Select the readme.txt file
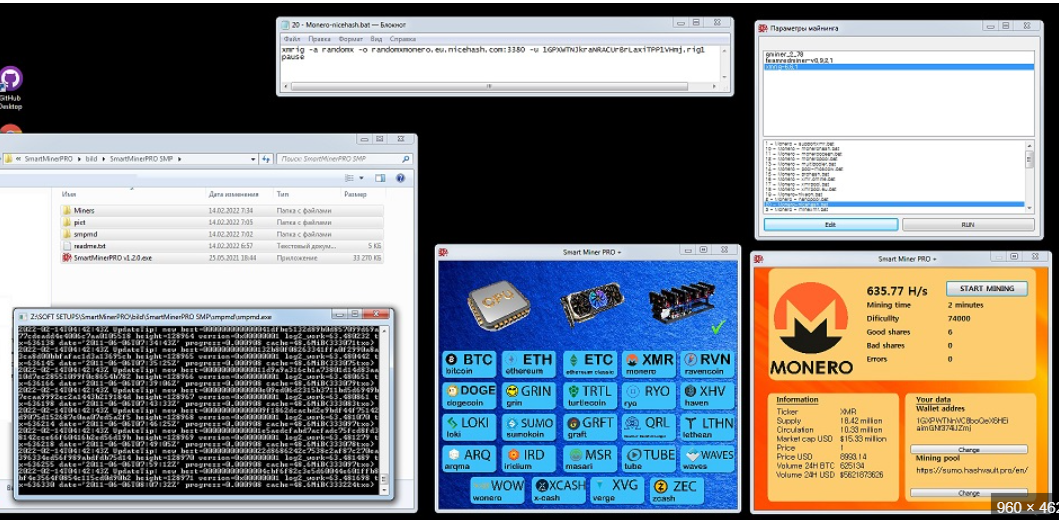Viewport: 1059px width, 520px height. (222, 246)
